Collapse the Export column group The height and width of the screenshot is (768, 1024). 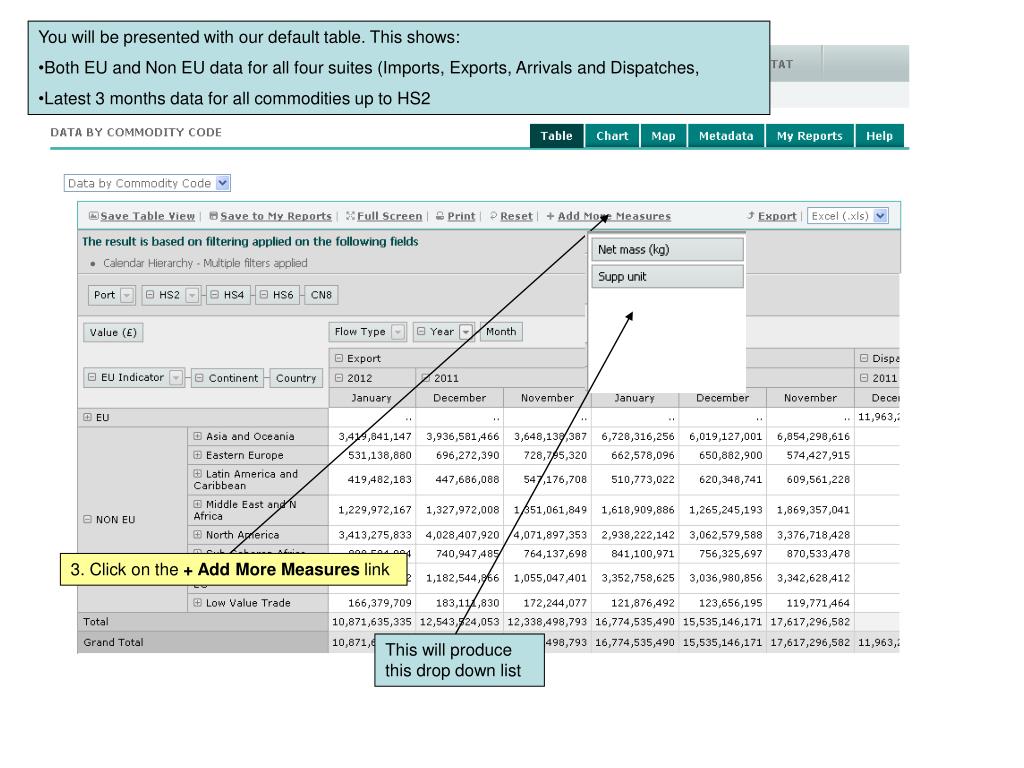pos(339,359)
